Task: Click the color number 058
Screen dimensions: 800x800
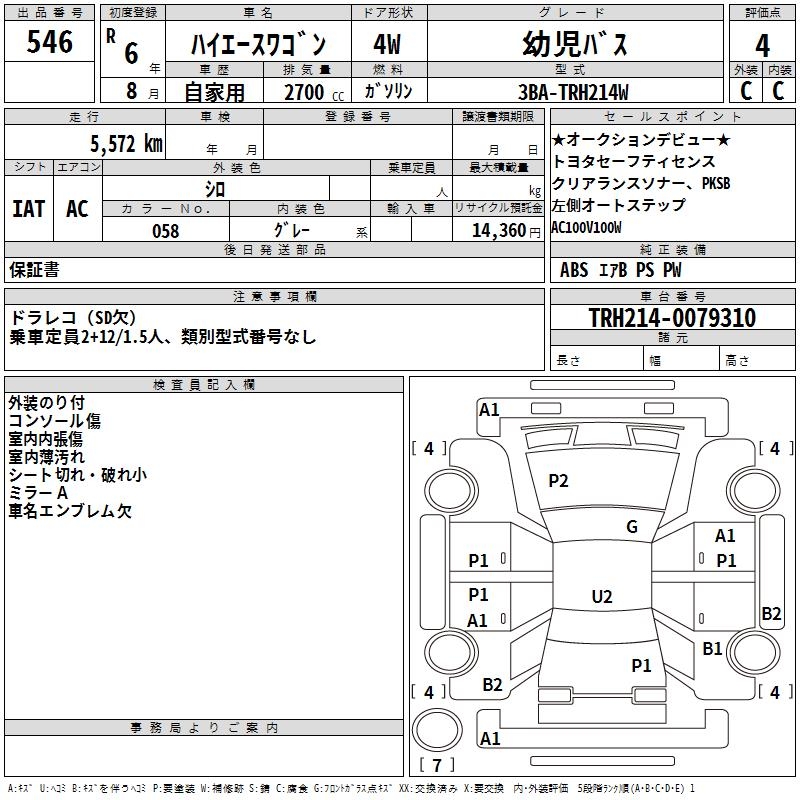Action: click(x=166, y=231)
